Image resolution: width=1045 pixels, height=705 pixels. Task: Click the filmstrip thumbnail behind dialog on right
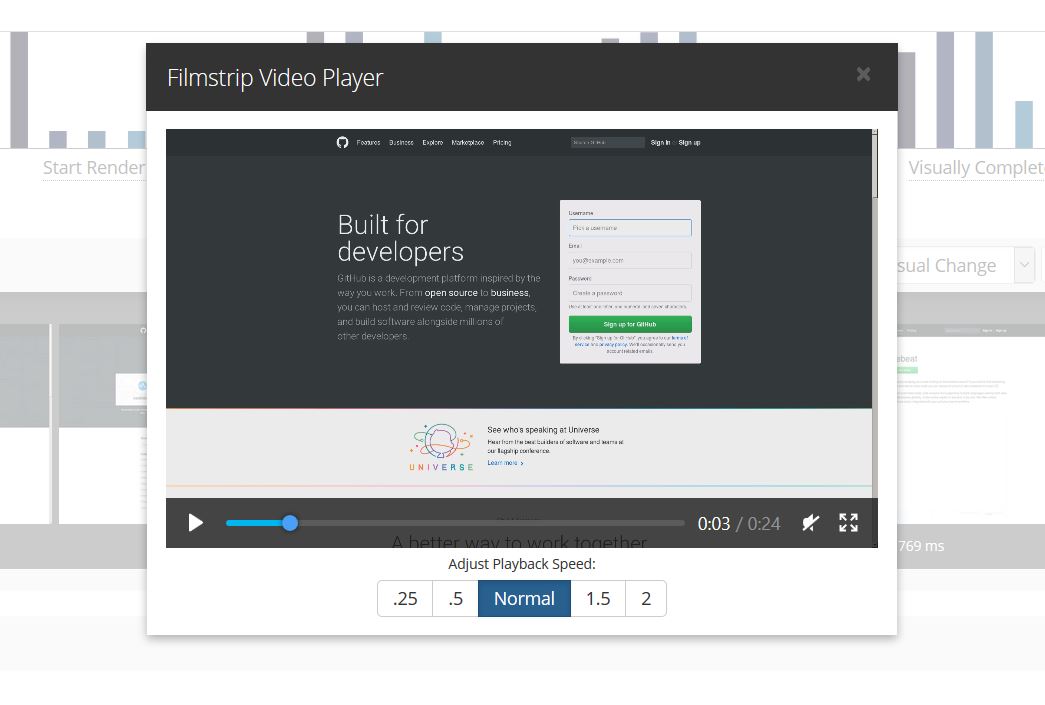coord(952,423)
